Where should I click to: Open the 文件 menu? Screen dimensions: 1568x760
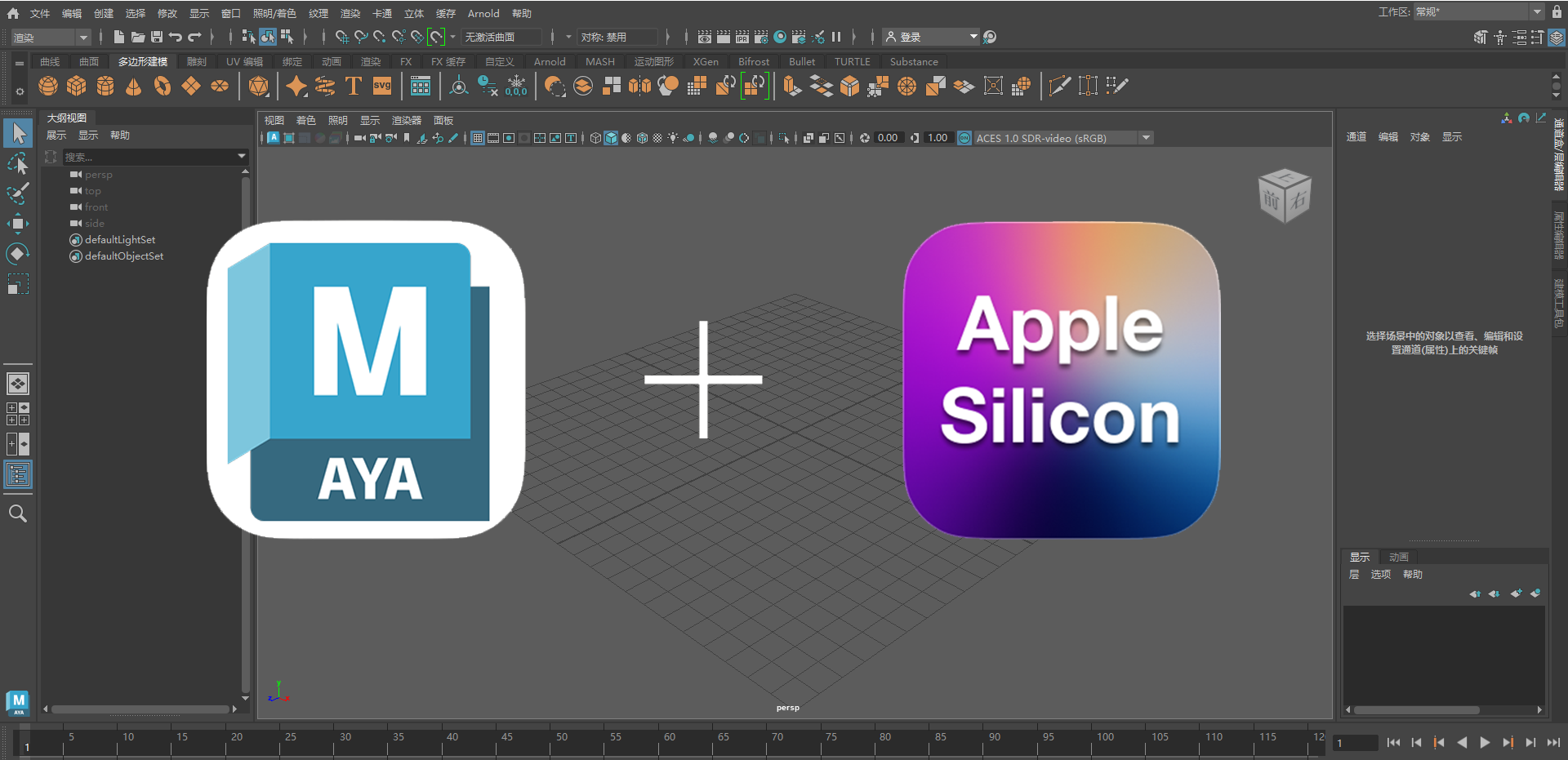coord(40,14)
